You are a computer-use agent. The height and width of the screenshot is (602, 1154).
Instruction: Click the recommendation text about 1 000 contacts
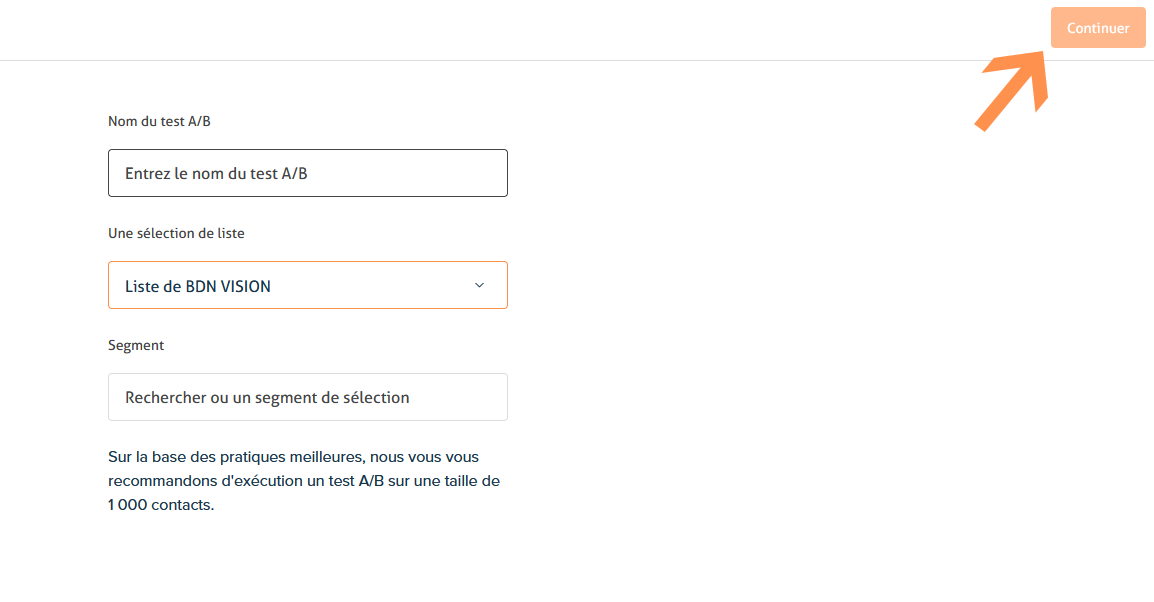(303, 480)
